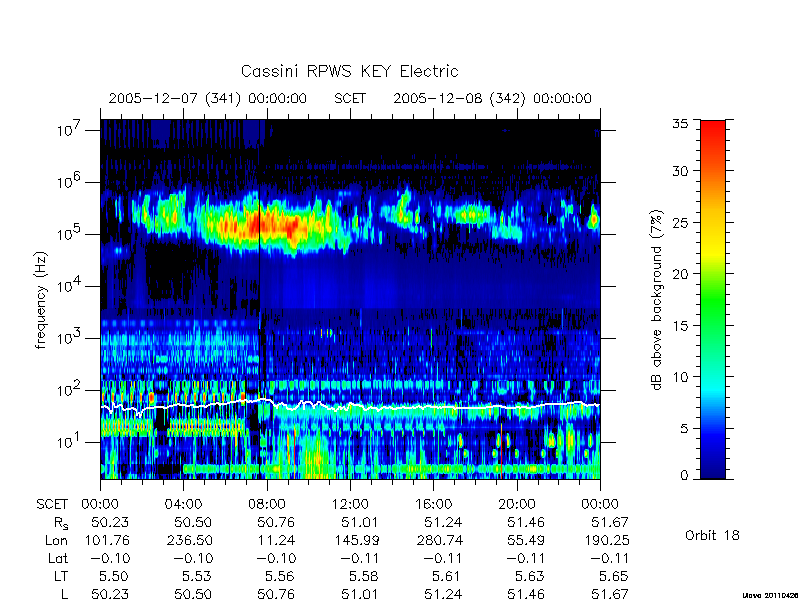Click the 'Cassini RPWS KEY Electric' plot title

point(349,71)
